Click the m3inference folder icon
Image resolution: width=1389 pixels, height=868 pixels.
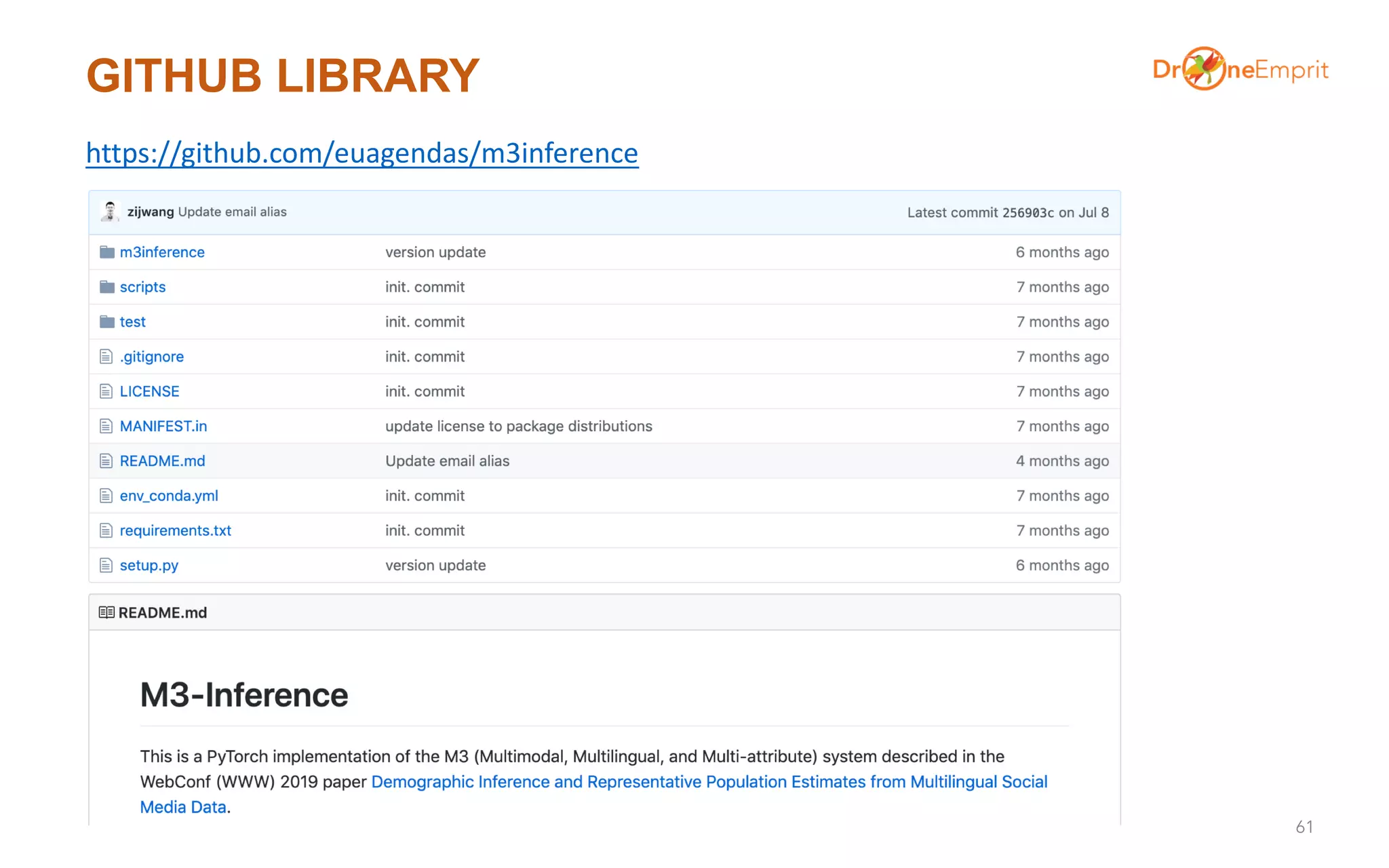coord(107,252)
